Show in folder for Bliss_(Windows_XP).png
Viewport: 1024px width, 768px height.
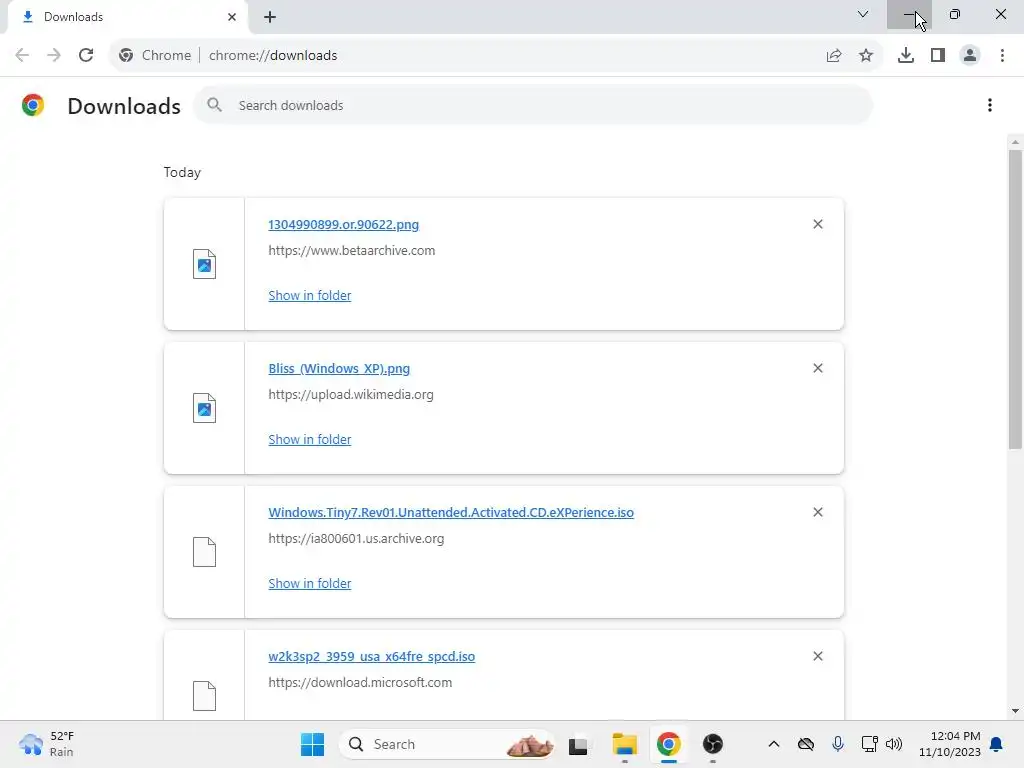click(x=310, y=440)
